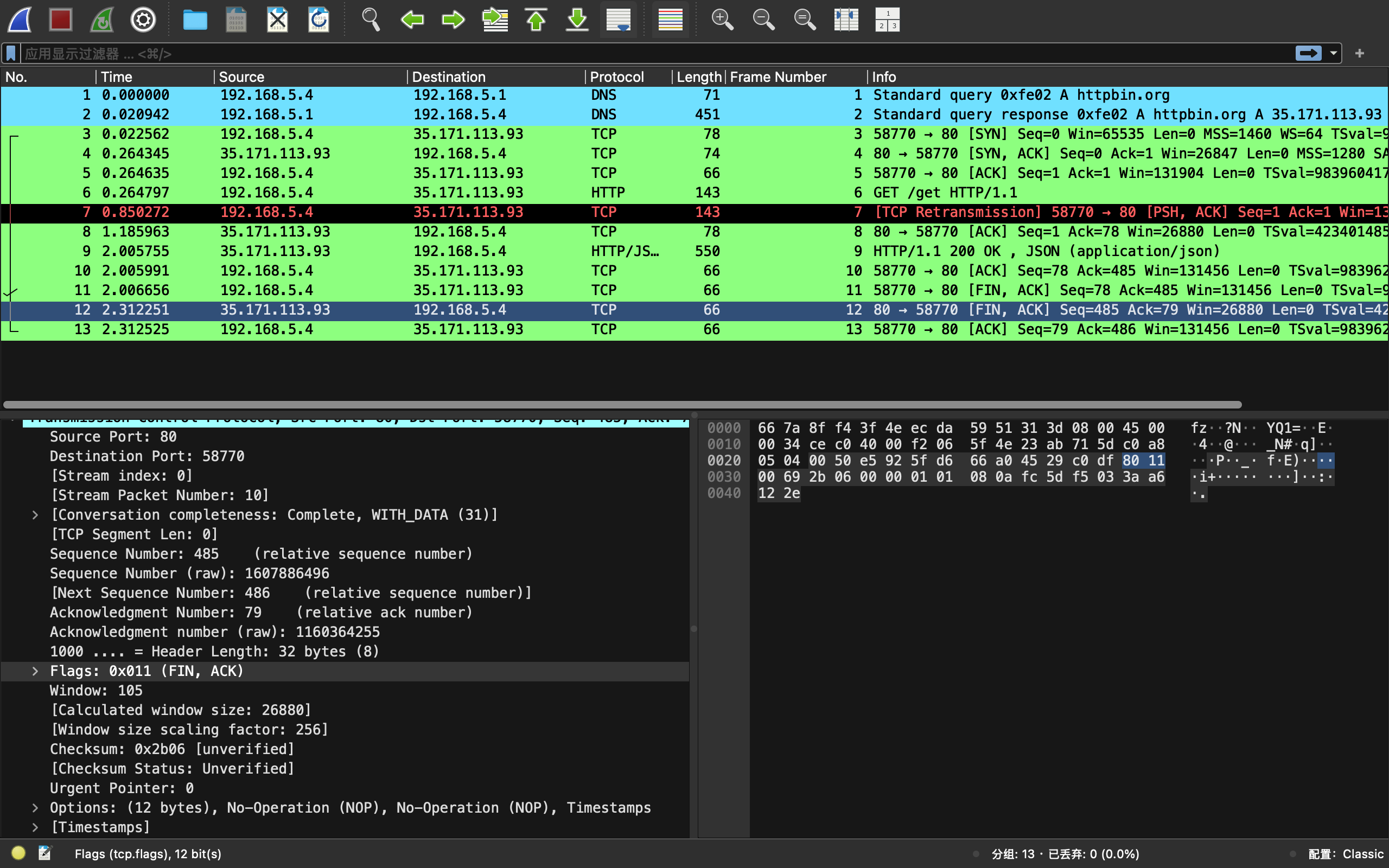Click hex offset row 0030
Image resolution: width=1389 pixels, height=868 pixels.
point(724,477)
